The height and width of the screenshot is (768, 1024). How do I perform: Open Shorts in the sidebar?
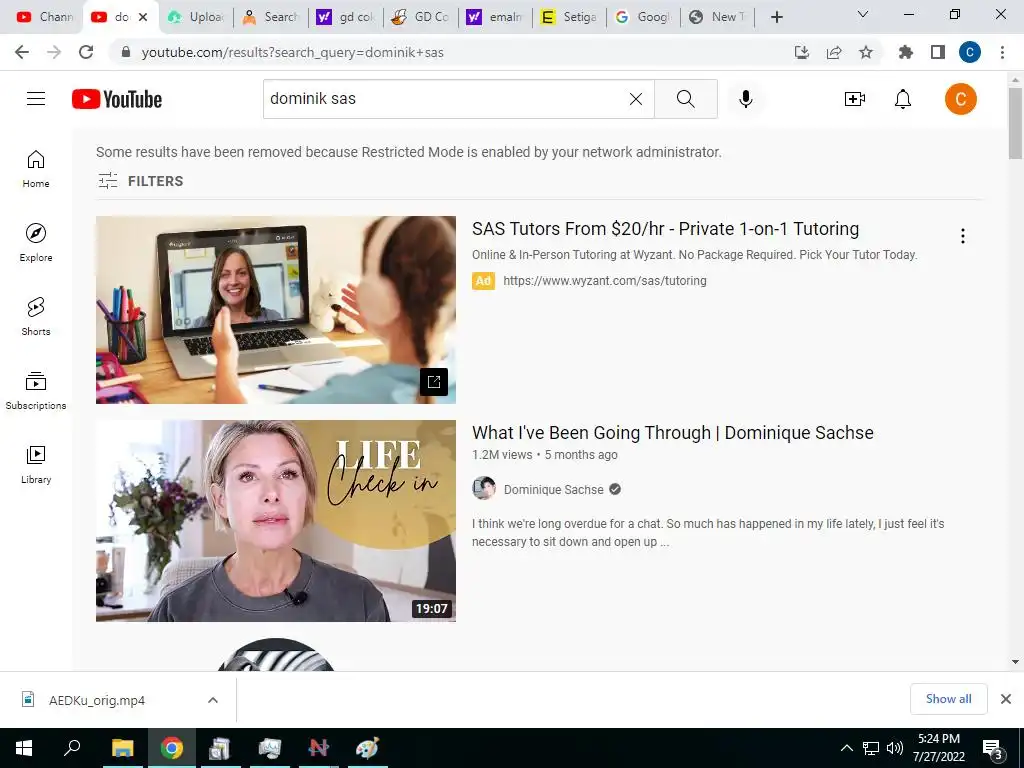[36, 316]
